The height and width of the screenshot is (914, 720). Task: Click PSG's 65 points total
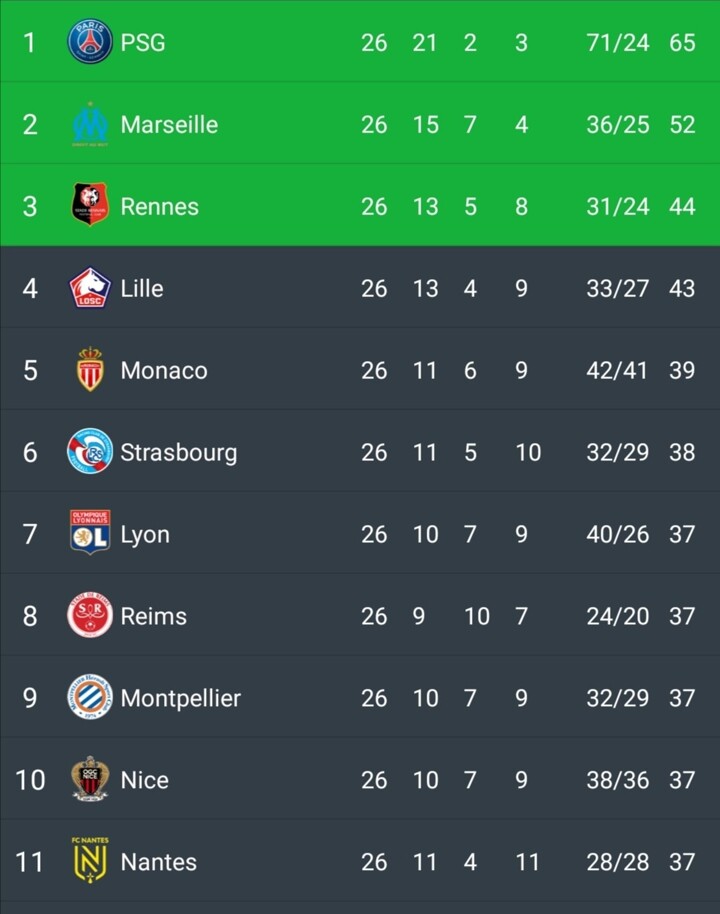coord(682,42)
